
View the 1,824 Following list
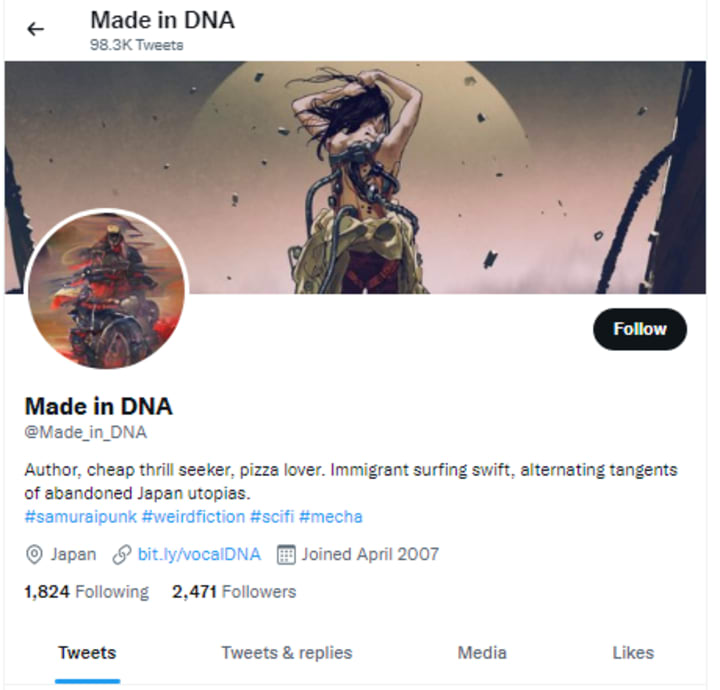point(87,592)
